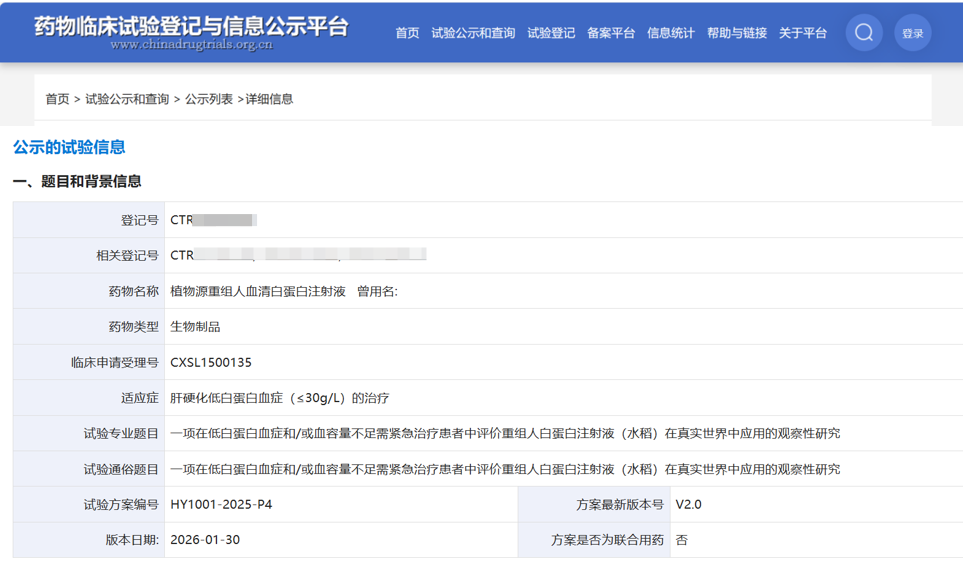
Task: Open the 备案平台 navigation item
Action: [611, 33]
